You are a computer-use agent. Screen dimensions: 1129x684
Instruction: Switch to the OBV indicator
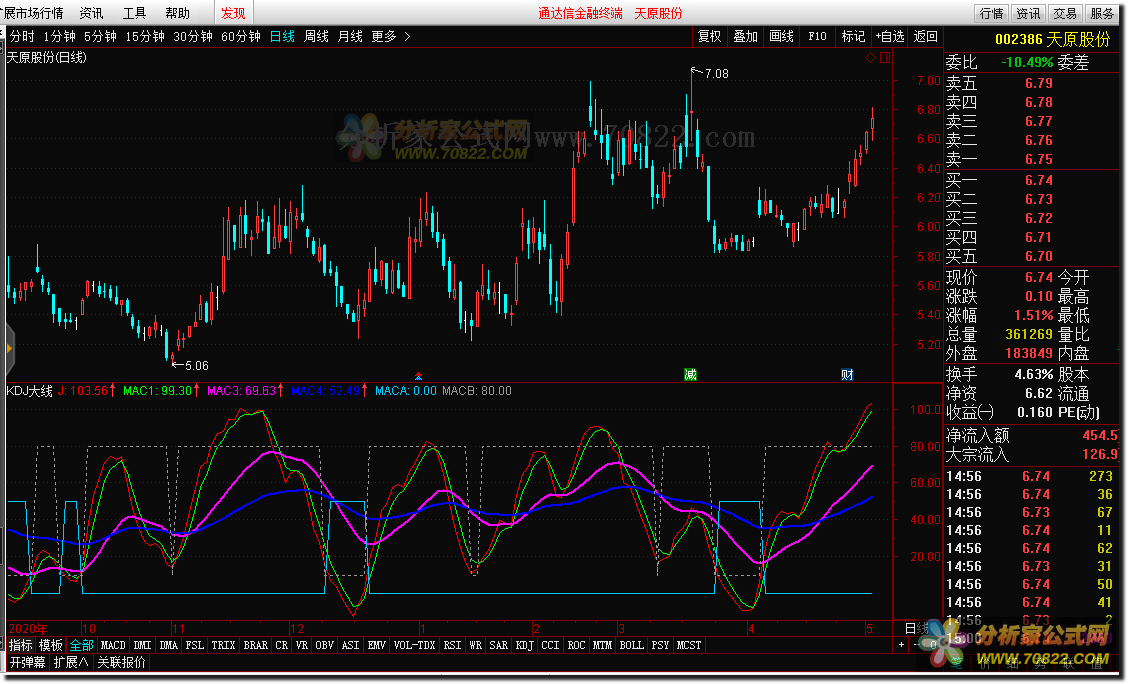325,645
